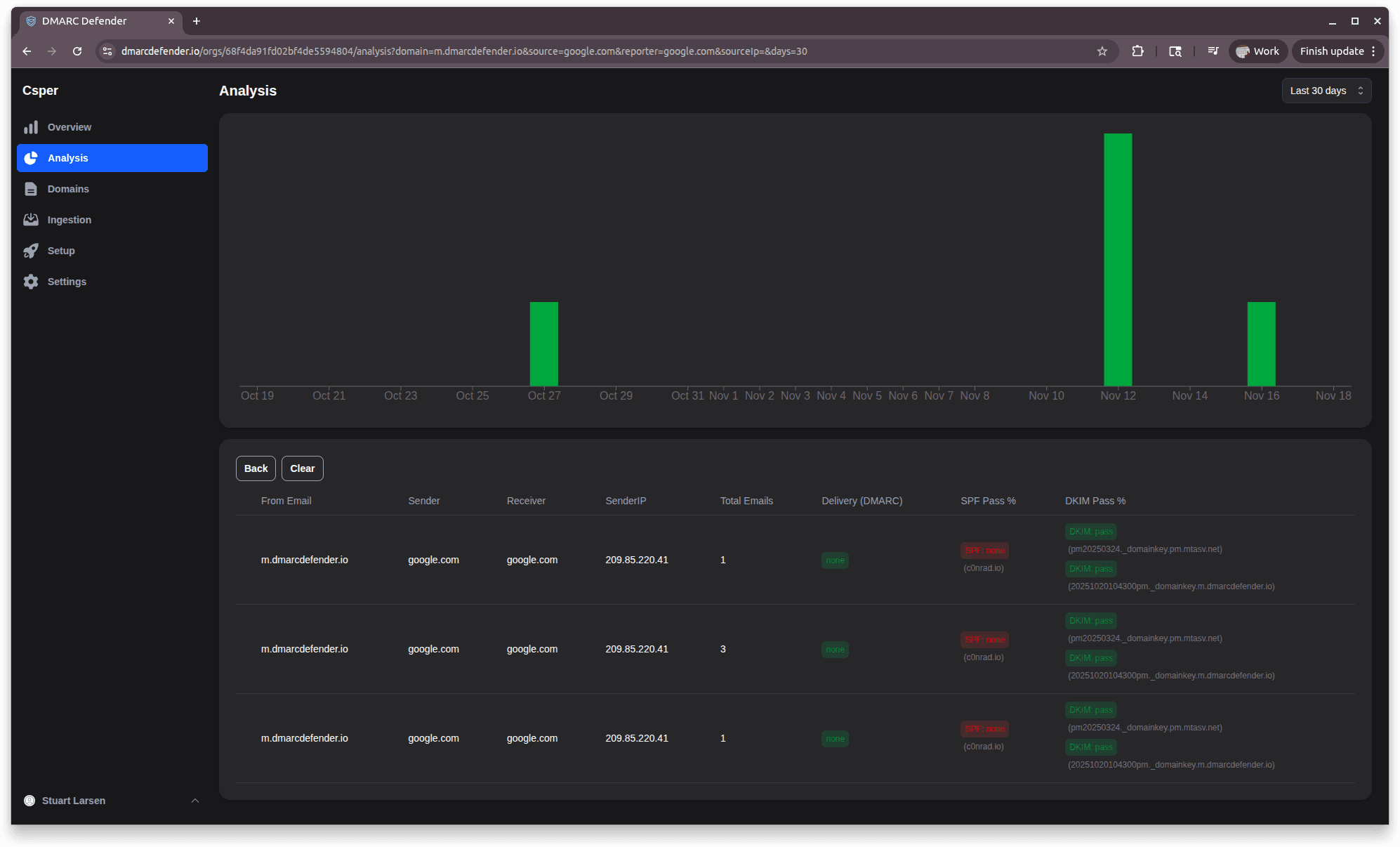This screenshot has height=847, width=1400.
Task: Launch Setup via the rocket icon
Action: click(32, 250)
